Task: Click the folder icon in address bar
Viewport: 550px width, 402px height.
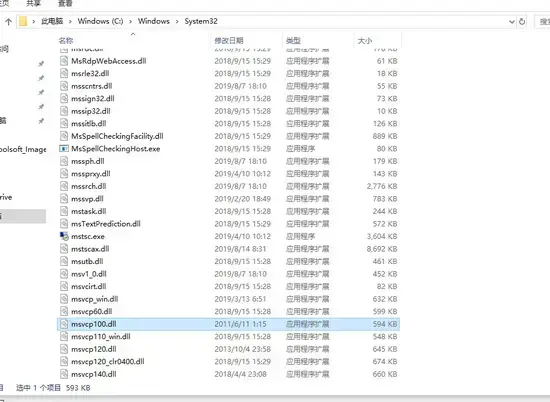Action: tap(23, 21)
